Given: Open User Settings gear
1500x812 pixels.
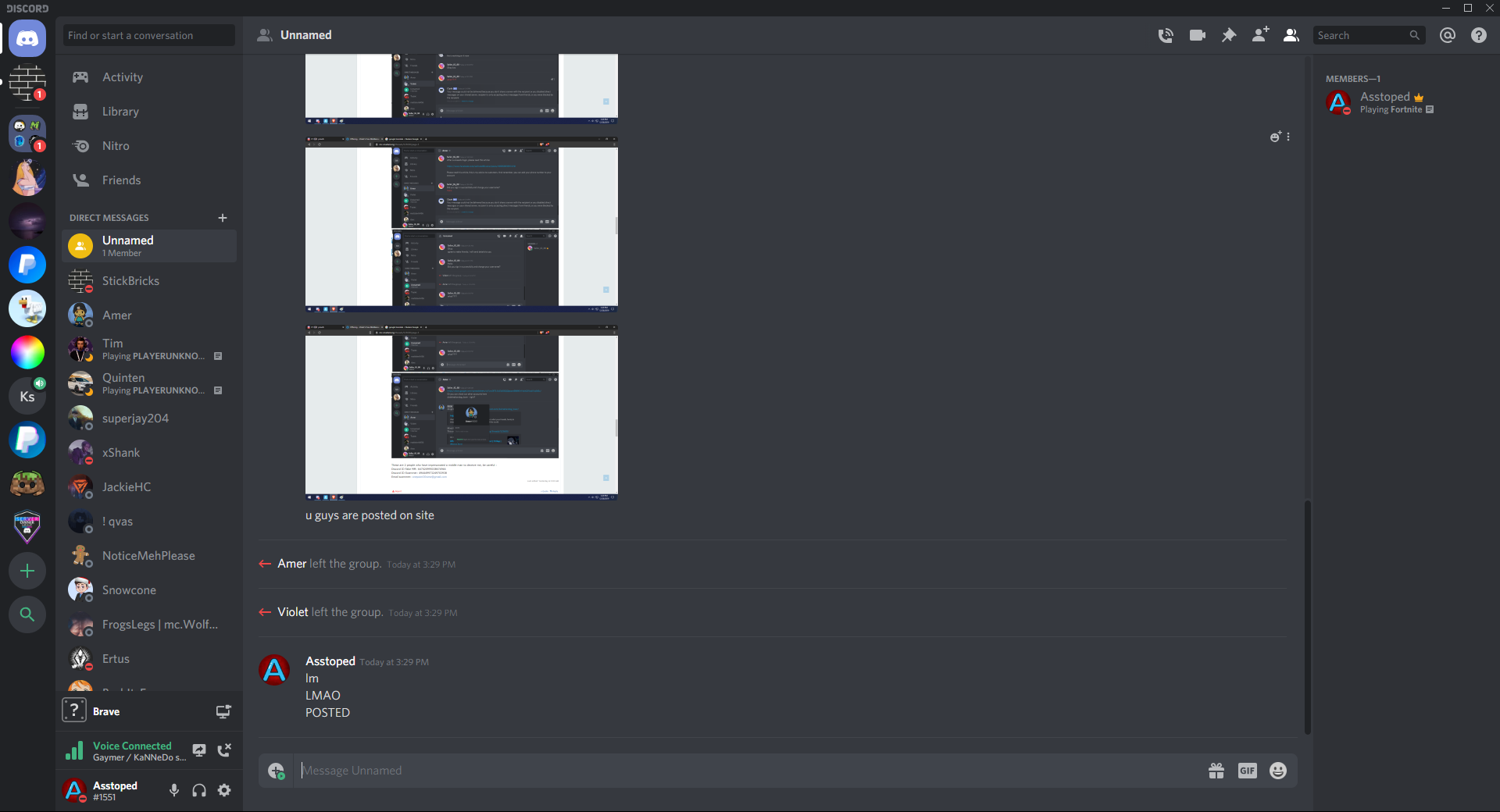Looking at the screenshot, I should pos(224,790).
